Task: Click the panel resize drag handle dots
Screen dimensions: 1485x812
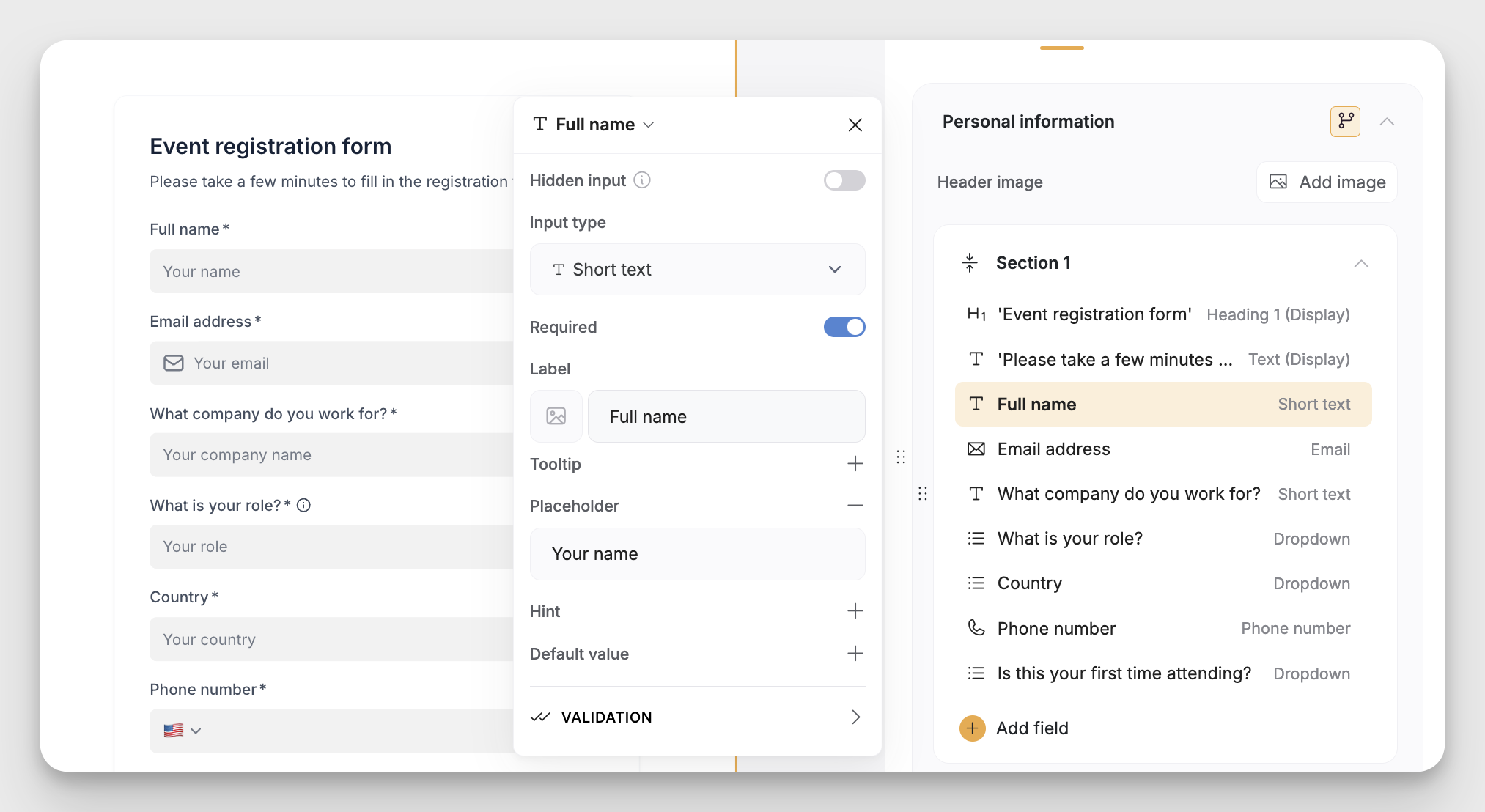Action: click(x=901, y=457)
